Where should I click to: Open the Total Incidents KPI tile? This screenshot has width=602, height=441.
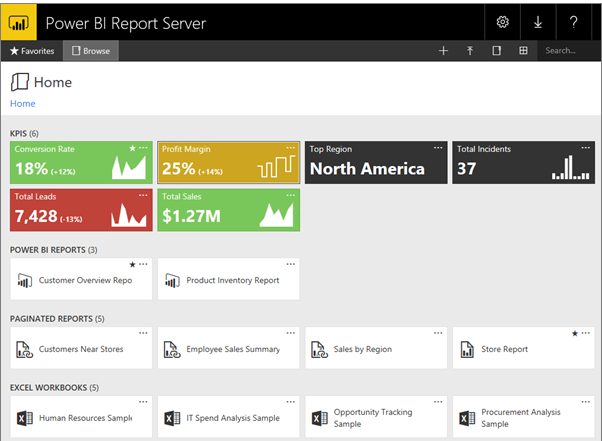click(524, 162)
